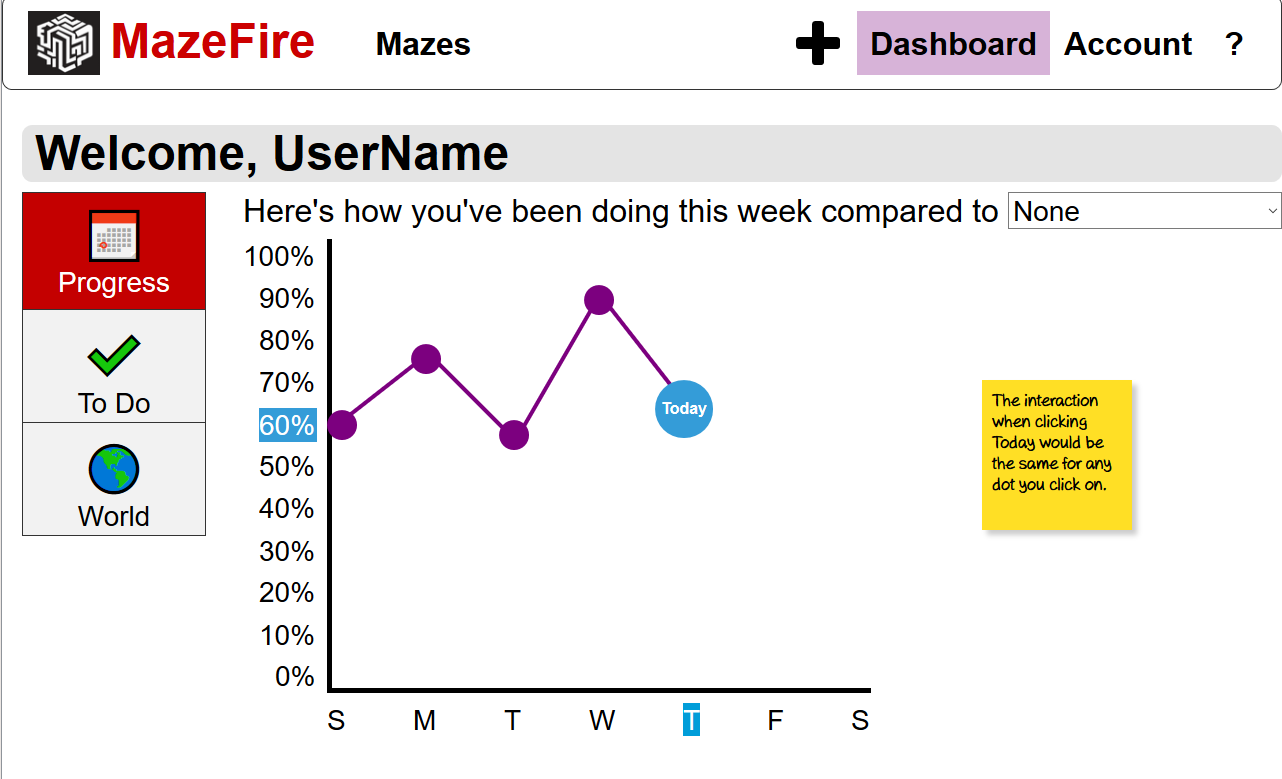Viewport: 1282px width, 779px height.
Task: Click the blue Today data point
Action: (684, 409)
